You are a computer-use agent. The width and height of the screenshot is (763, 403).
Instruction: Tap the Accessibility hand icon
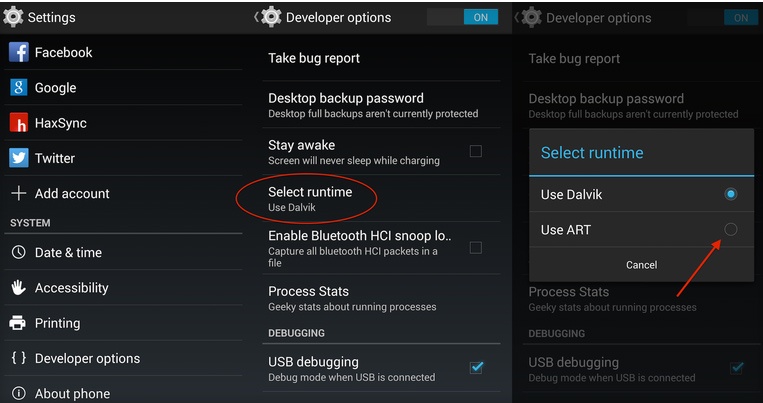(18, 288)
